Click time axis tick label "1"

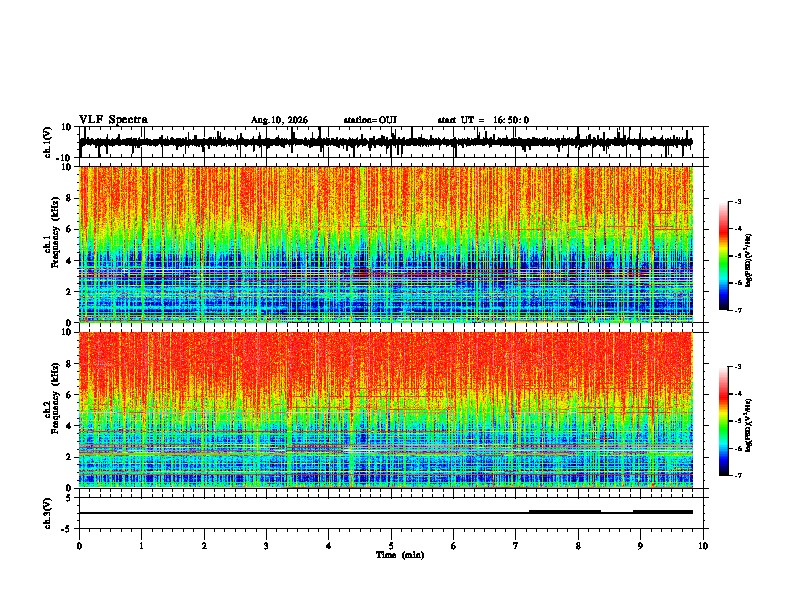point(141,546)
